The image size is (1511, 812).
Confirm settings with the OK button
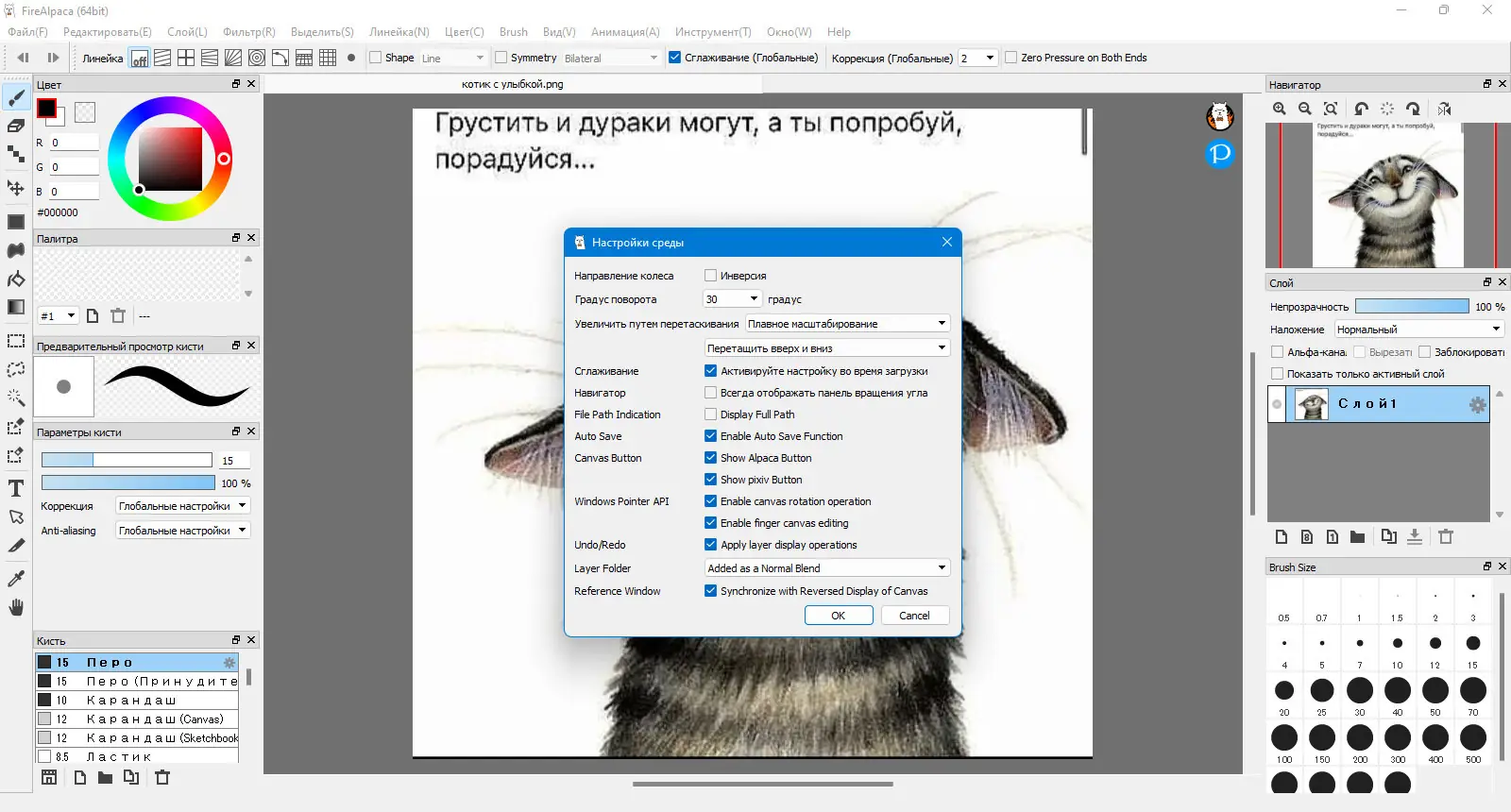coord(839,616)
